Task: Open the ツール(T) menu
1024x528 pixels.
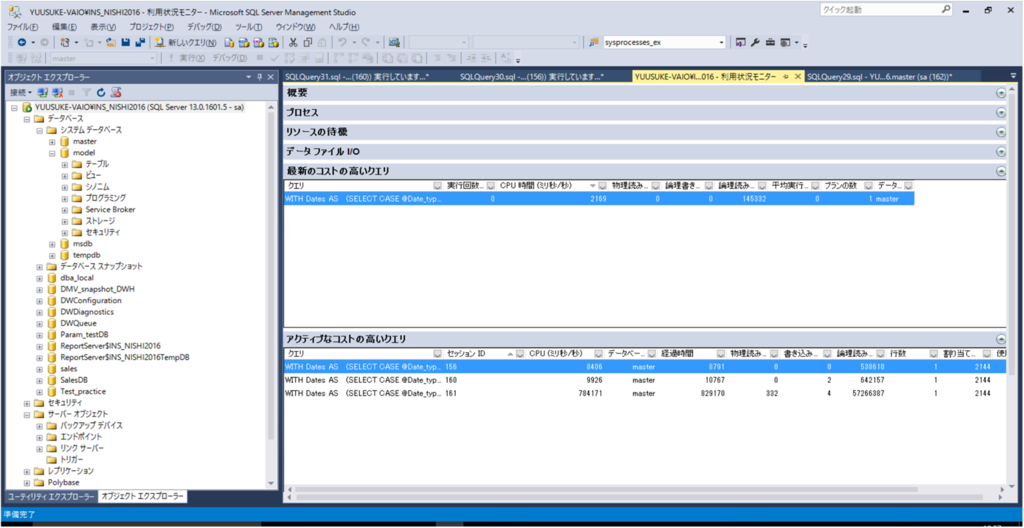Action: (x=248, y=27)
